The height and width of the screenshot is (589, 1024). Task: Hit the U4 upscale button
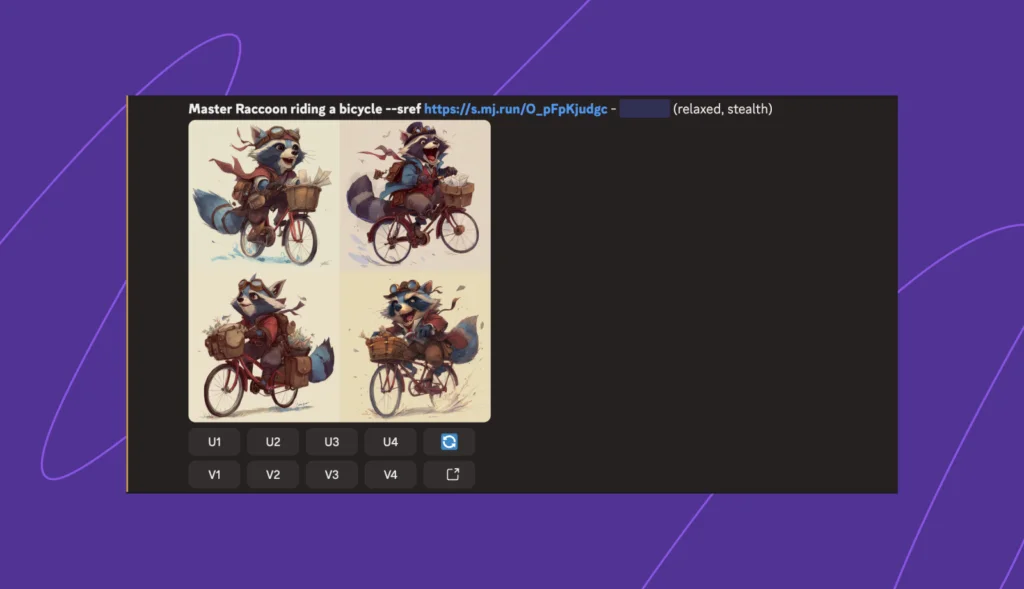coord(390,442)
